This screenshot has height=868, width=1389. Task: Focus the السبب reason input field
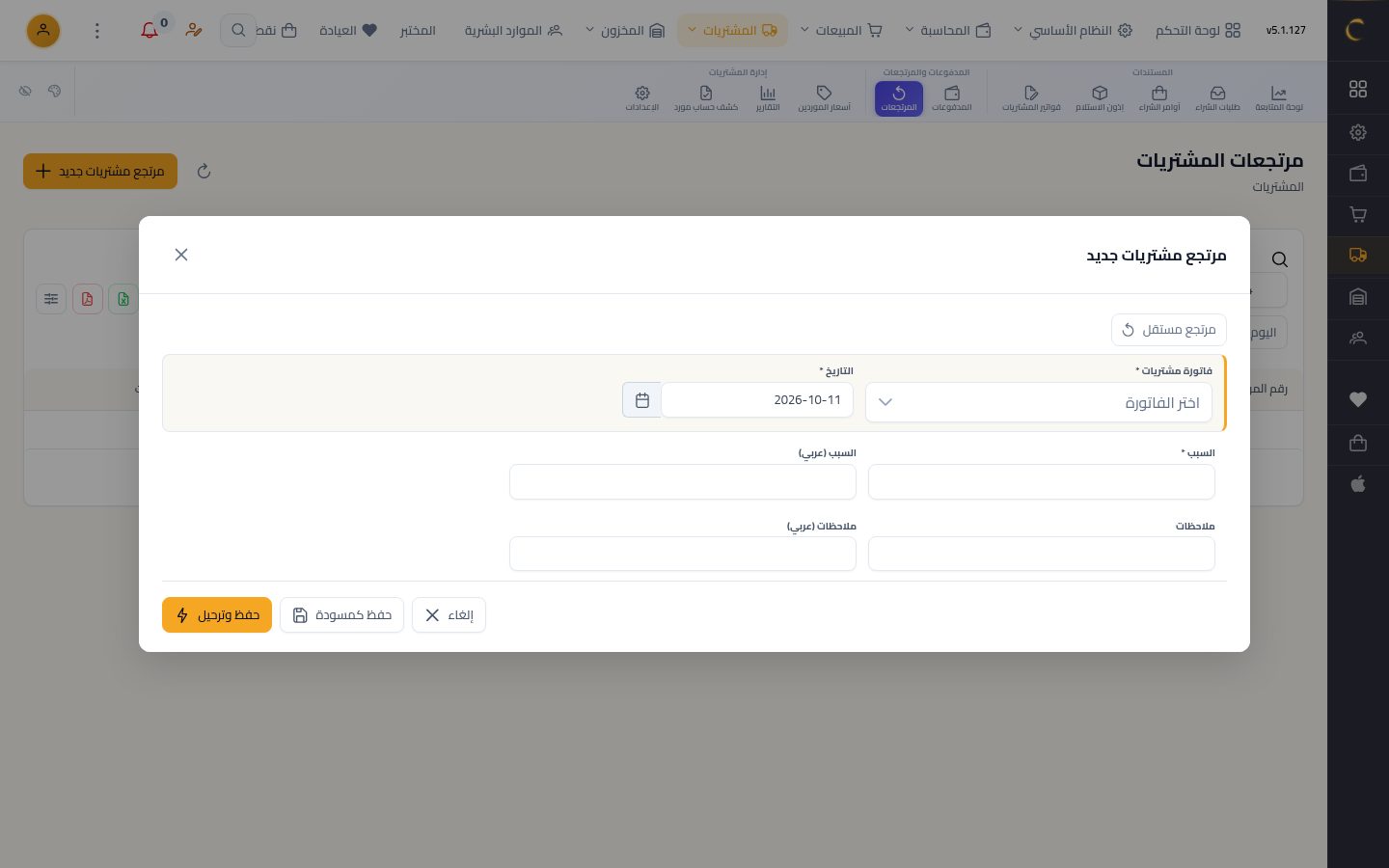1042,482
